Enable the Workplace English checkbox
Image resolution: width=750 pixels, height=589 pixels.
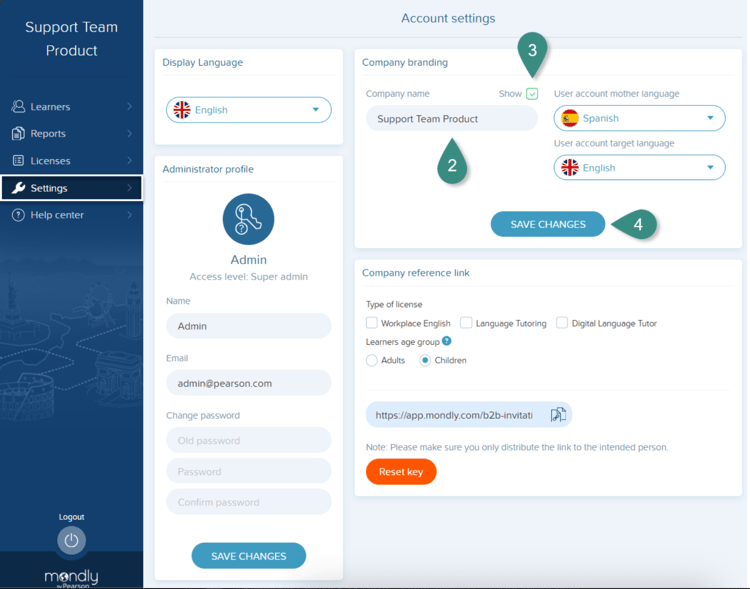372,323
